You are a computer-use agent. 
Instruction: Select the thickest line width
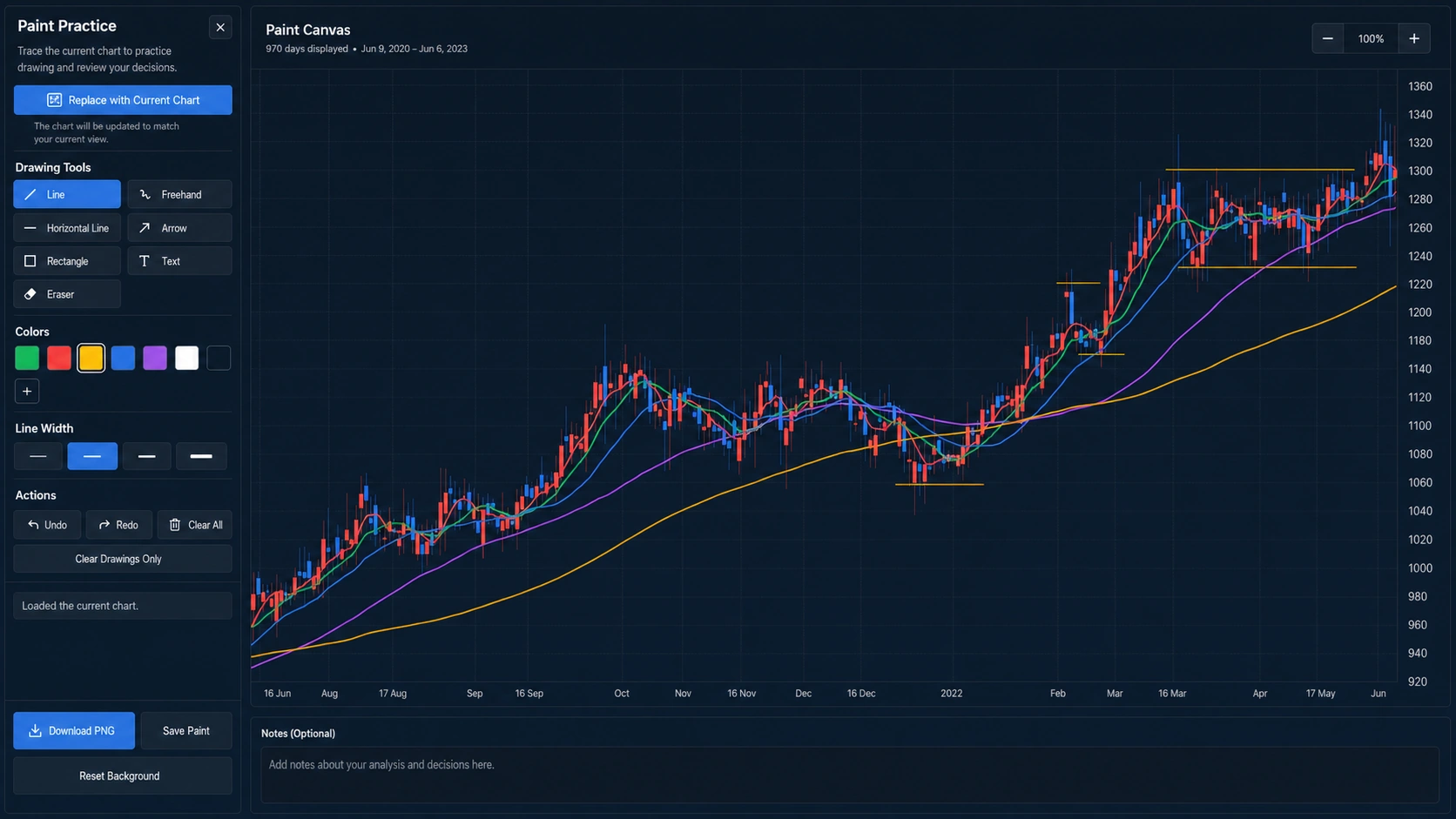point(201,456)
